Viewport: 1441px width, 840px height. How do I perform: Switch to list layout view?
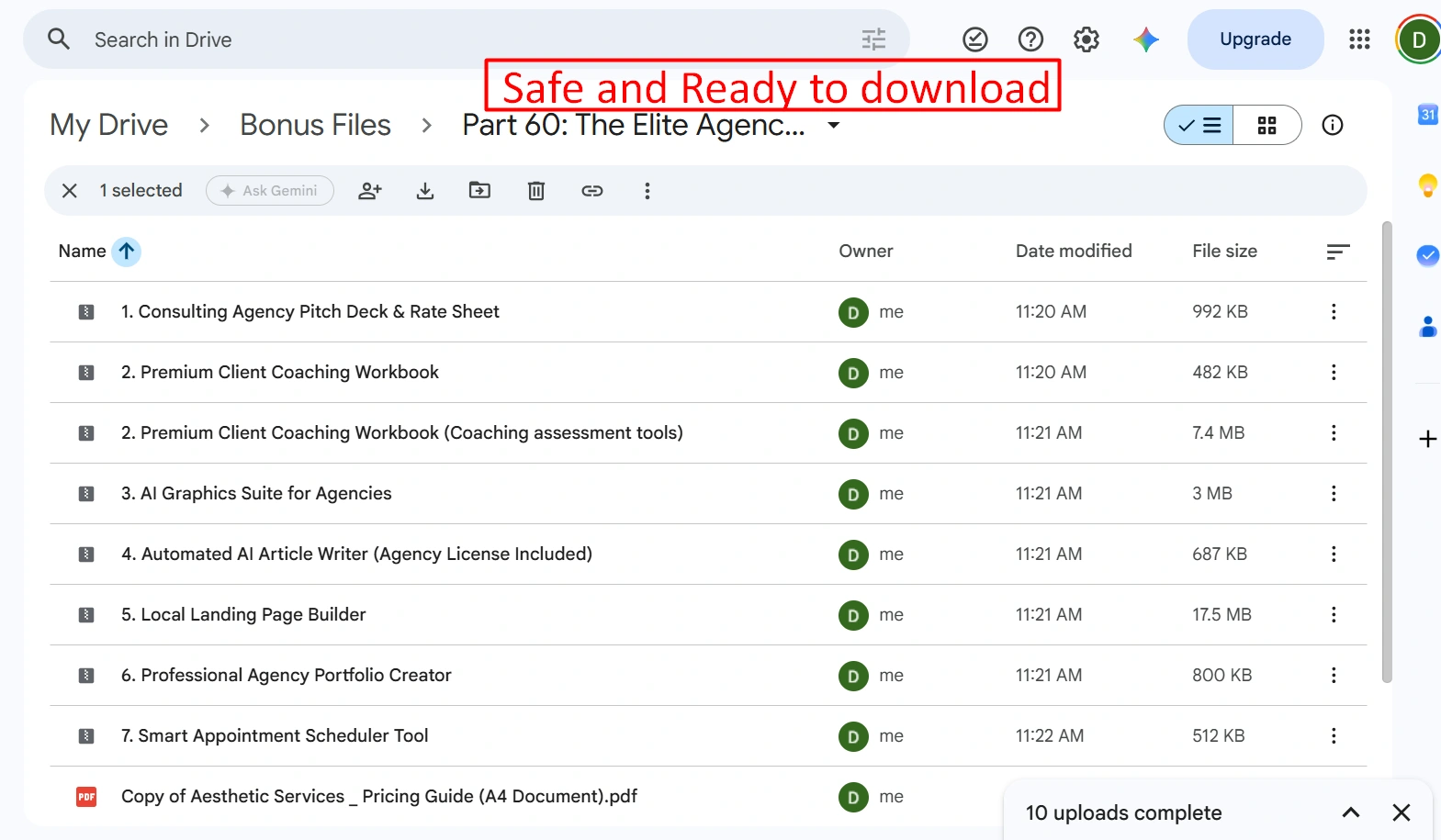click(x=1199, y=125)
